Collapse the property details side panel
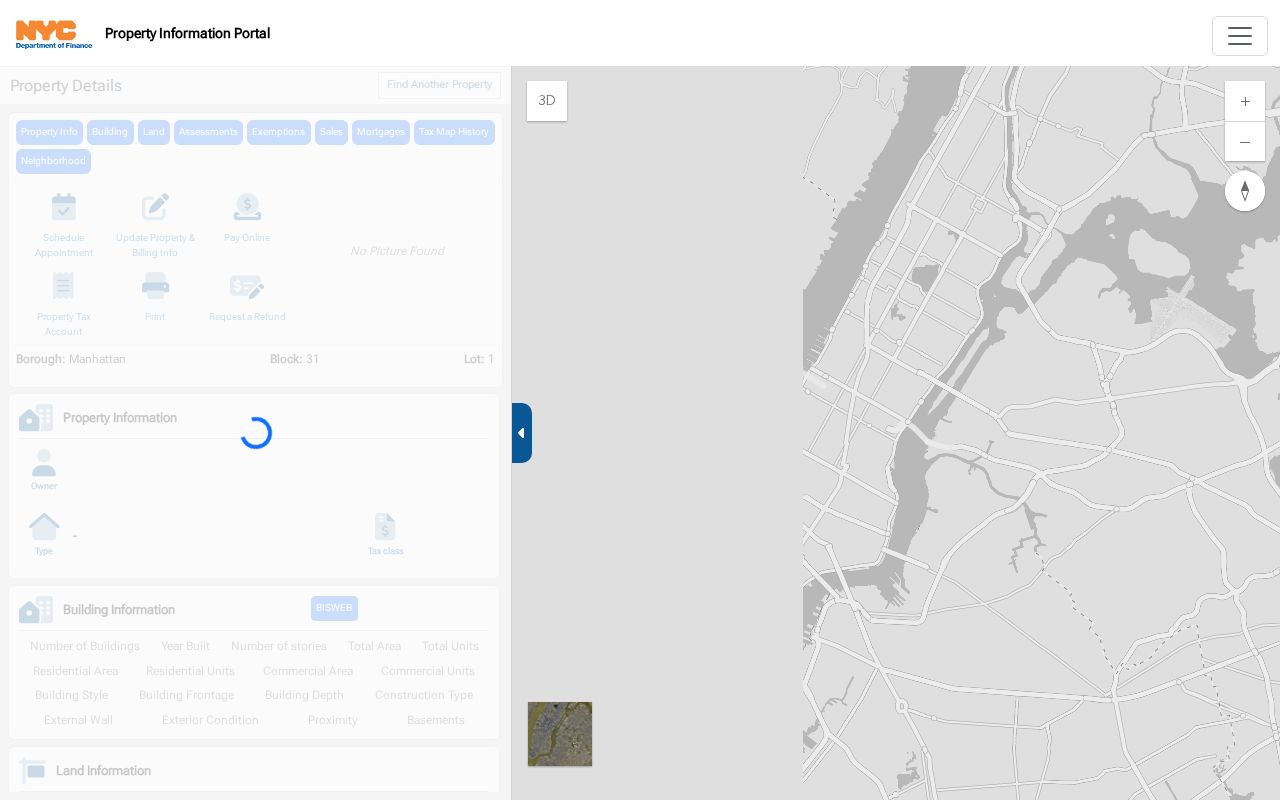Image resolution: width=1280 pixels, height=800 pixels. pos(521,433)
